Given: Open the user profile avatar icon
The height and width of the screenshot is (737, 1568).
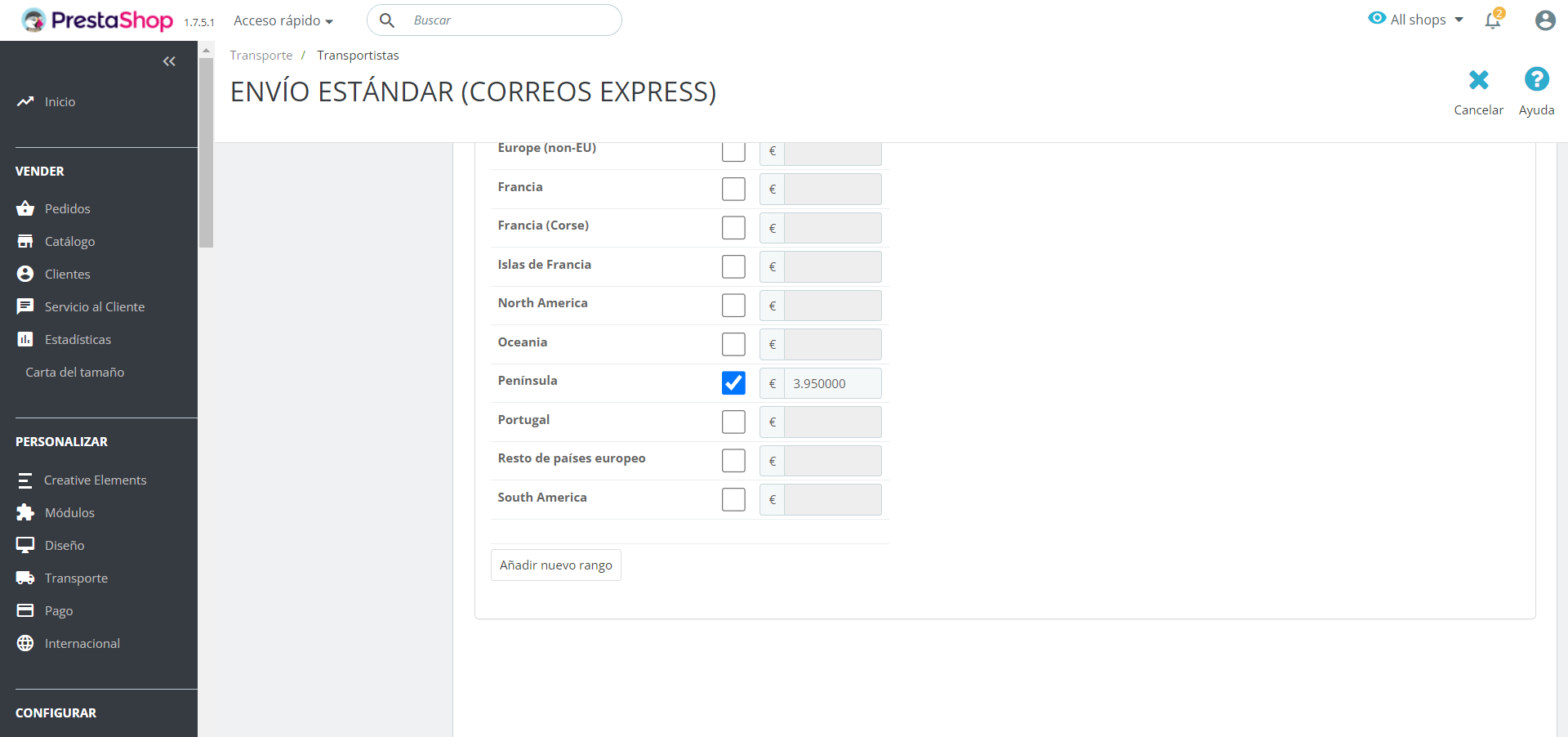Looking at the screenshot, I should (x=1544, y=20).
